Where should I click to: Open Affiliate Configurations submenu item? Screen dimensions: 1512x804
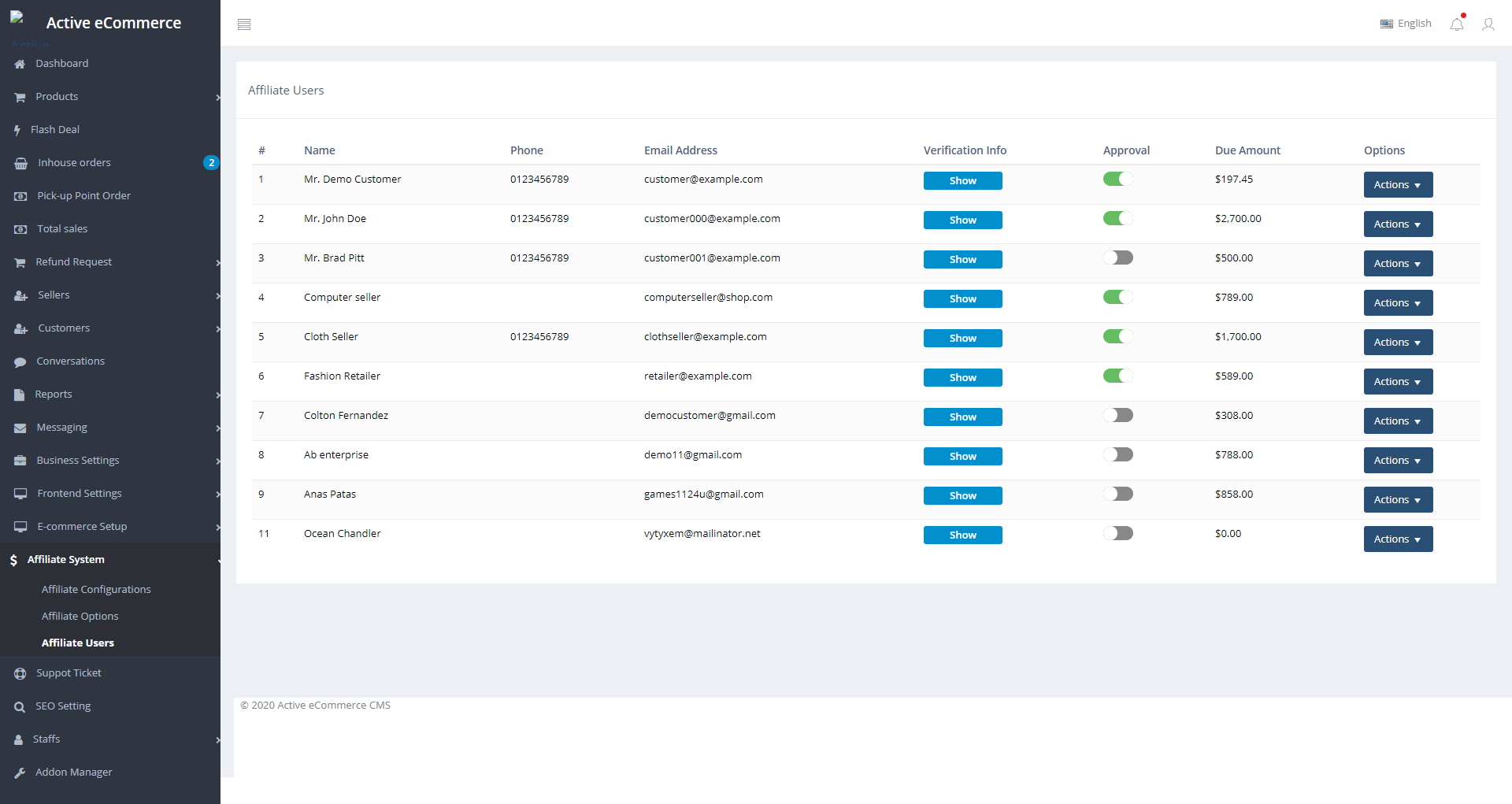(96, 589)
